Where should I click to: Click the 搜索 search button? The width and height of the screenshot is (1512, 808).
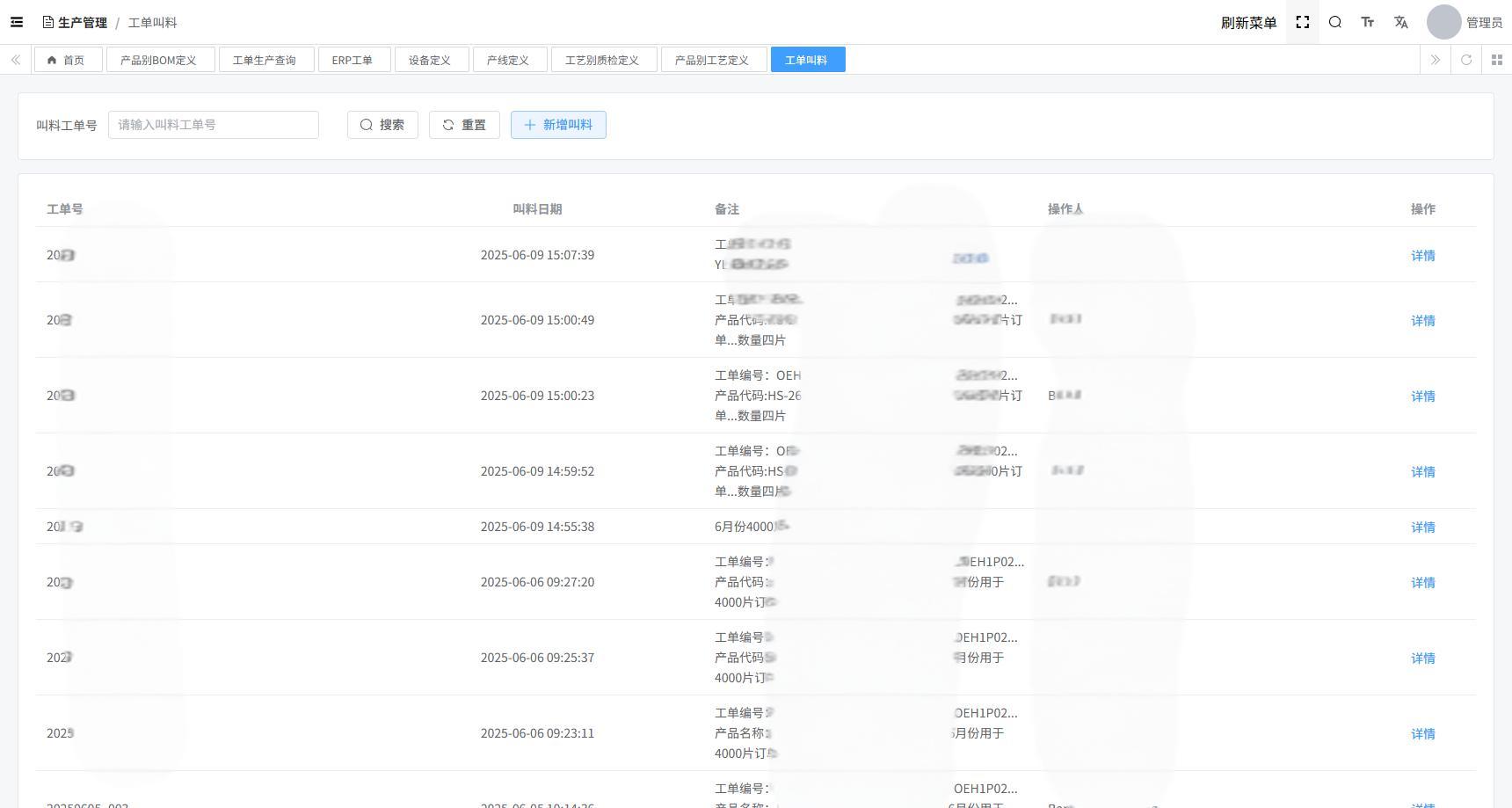pos(382,125)
